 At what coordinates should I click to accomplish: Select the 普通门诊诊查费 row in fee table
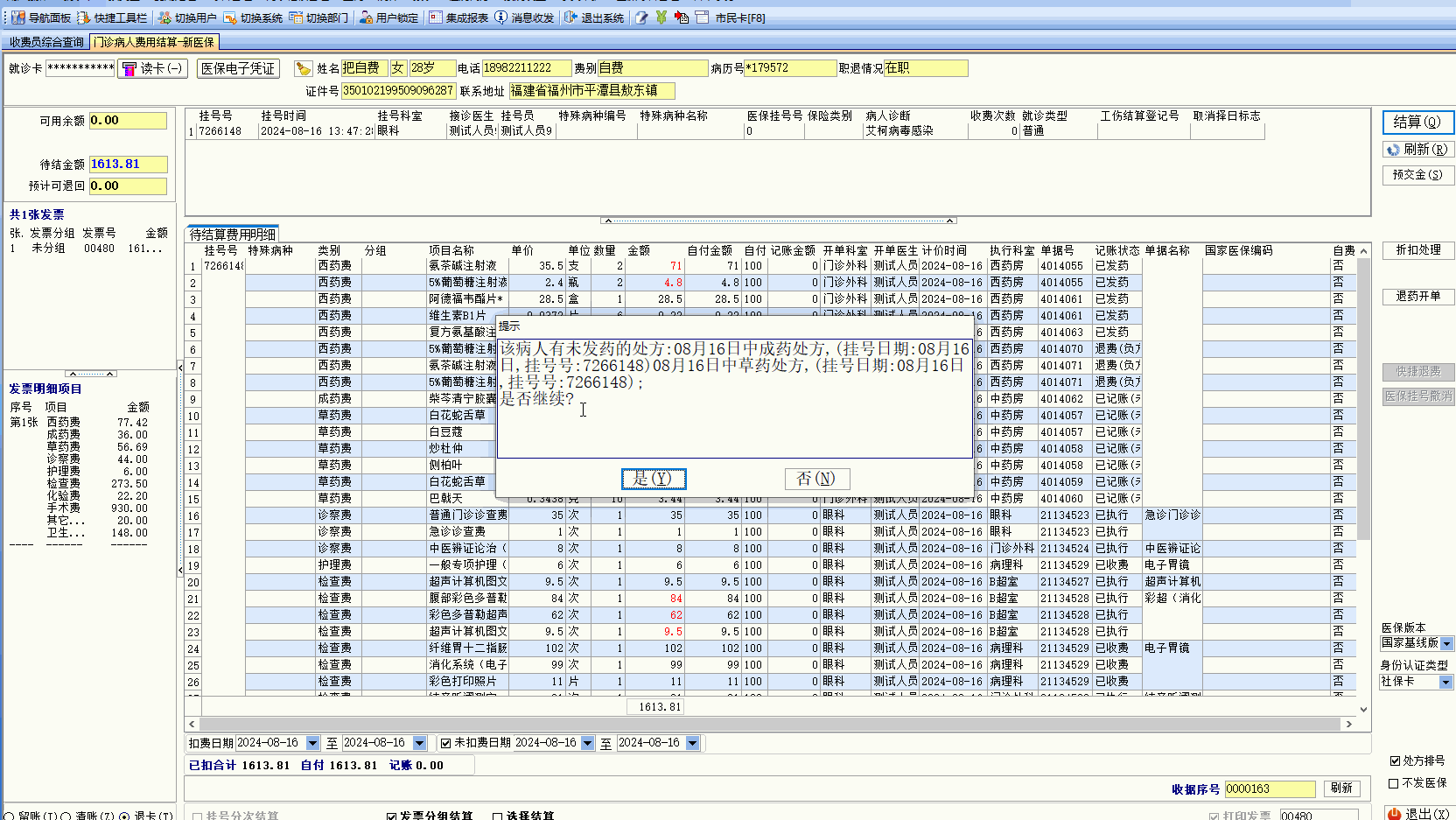(x=770, y=515)
